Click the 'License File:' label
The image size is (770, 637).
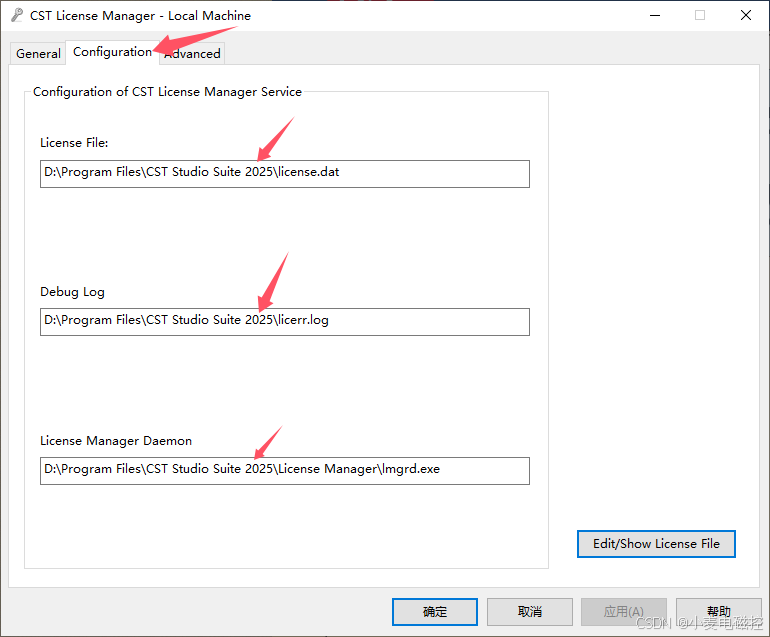(74, 143)
